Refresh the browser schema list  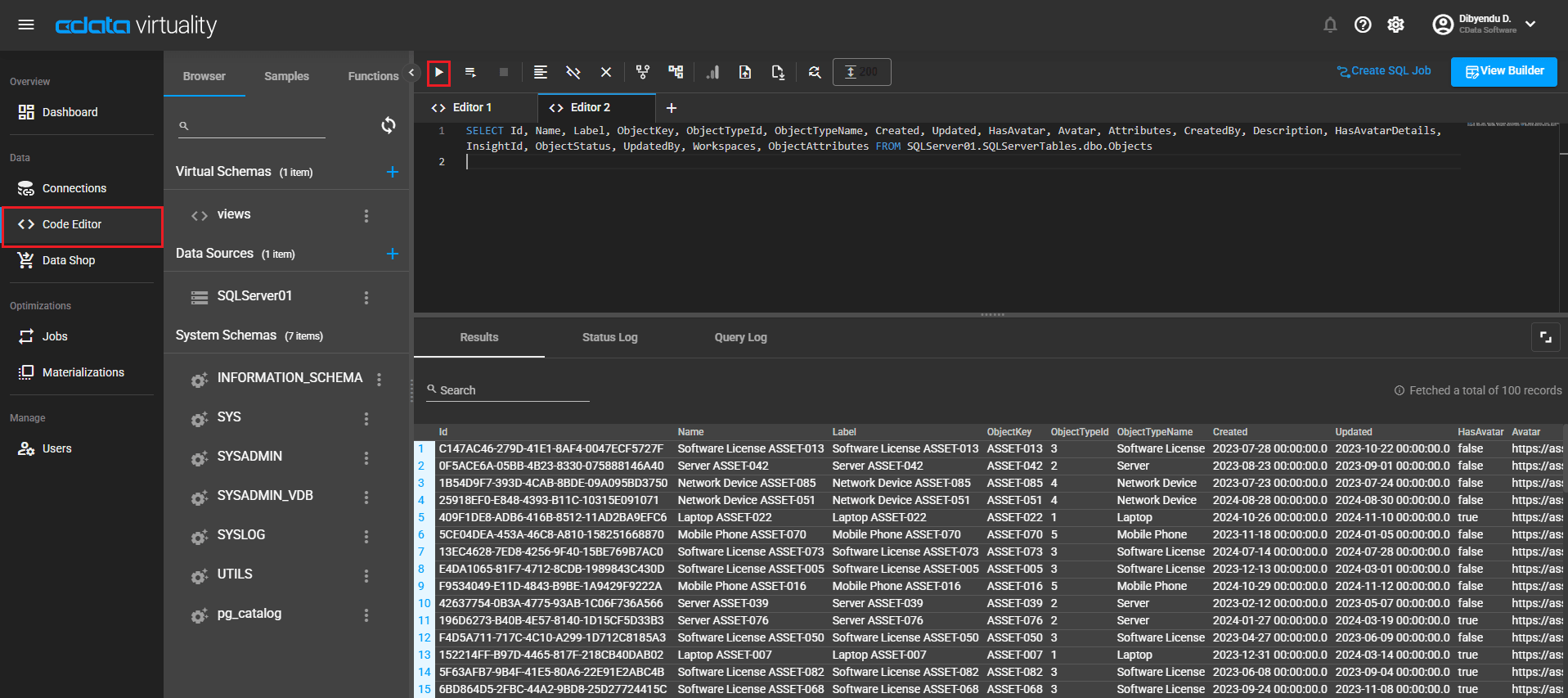389,125
